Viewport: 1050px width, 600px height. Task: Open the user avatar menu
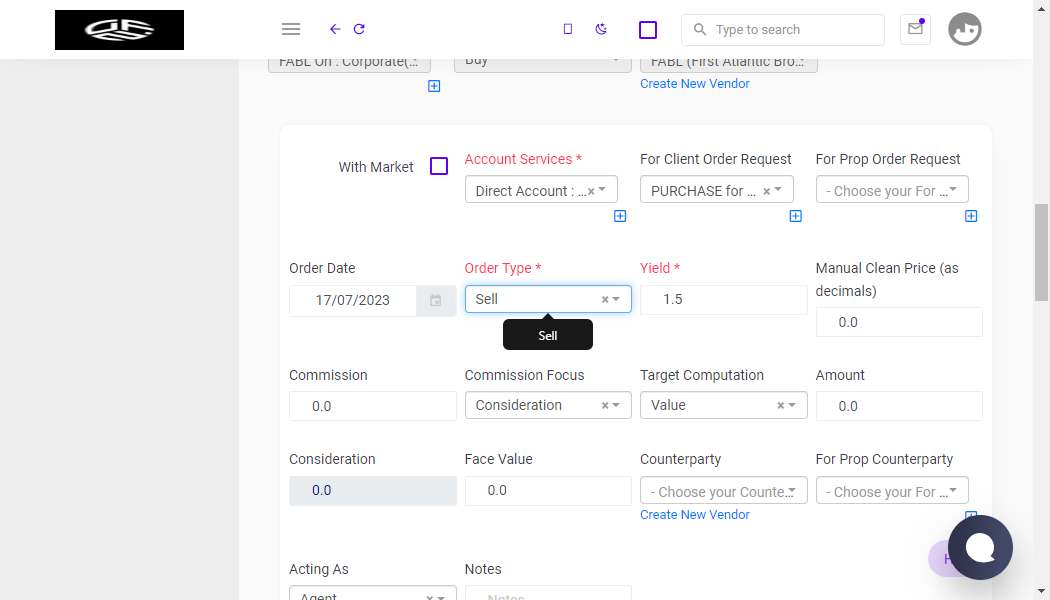tap(964, 29)
